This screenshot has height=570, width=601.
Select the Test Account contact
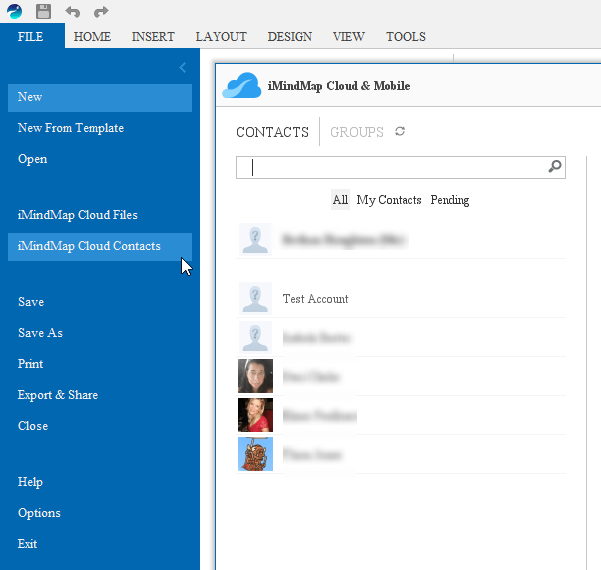coord(401,299)
